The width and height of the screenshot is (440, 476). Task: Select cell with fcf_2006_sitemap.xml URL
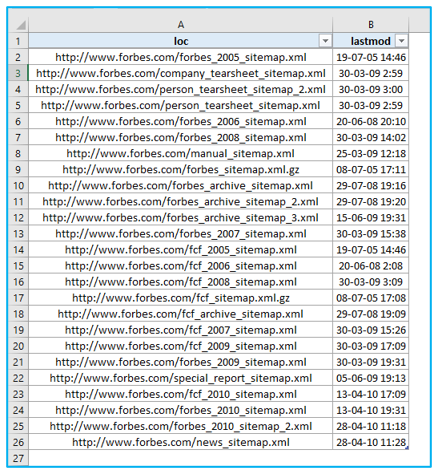(181, 266)
